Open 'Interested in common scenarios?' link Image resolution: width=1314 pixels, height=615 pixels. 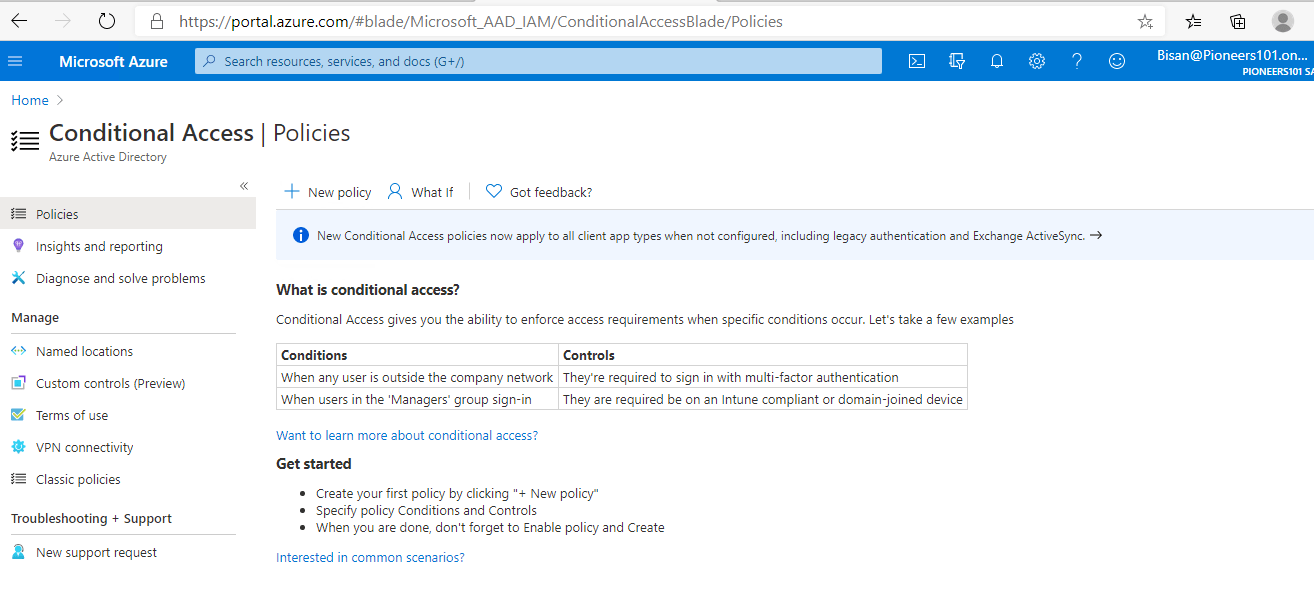(370, 557)
